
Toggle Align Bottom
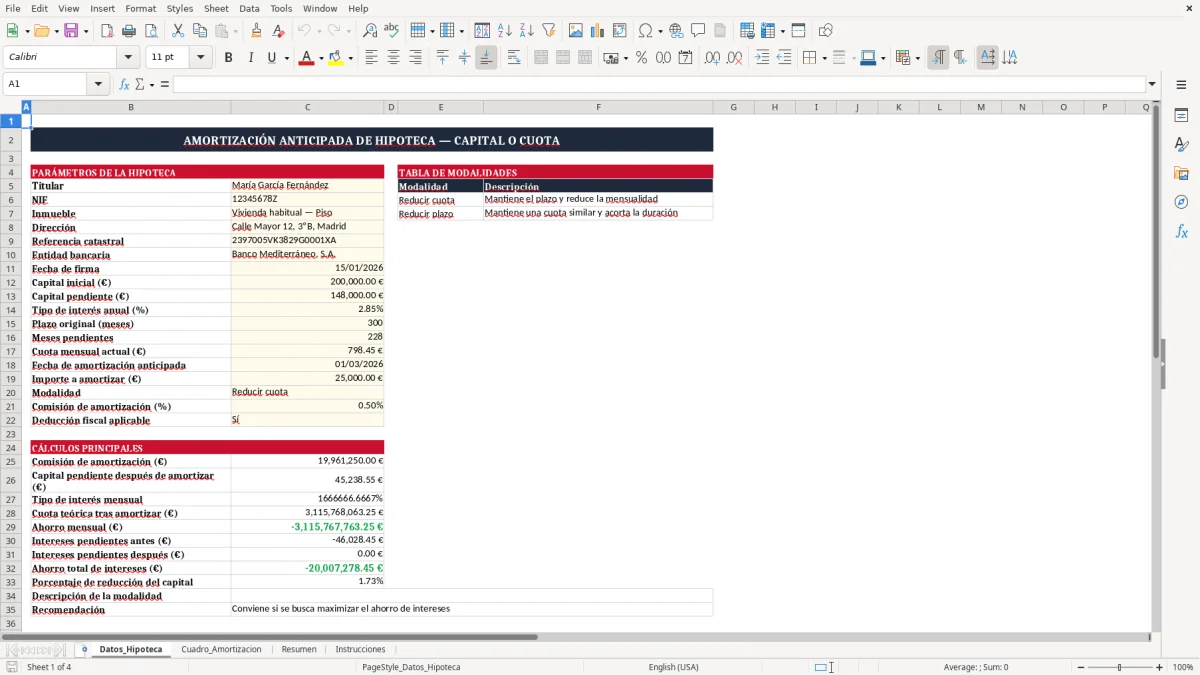pos(486,58)
